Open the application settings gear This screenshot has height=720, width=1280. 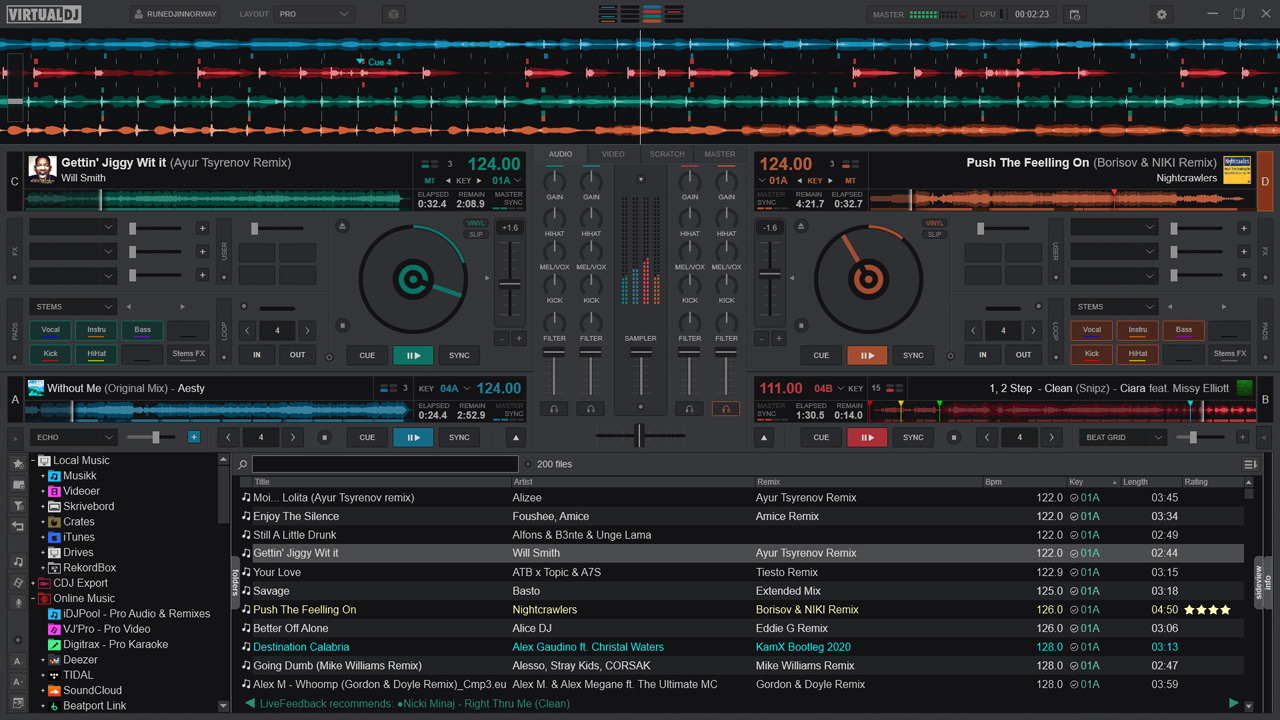coord(1160,14)
